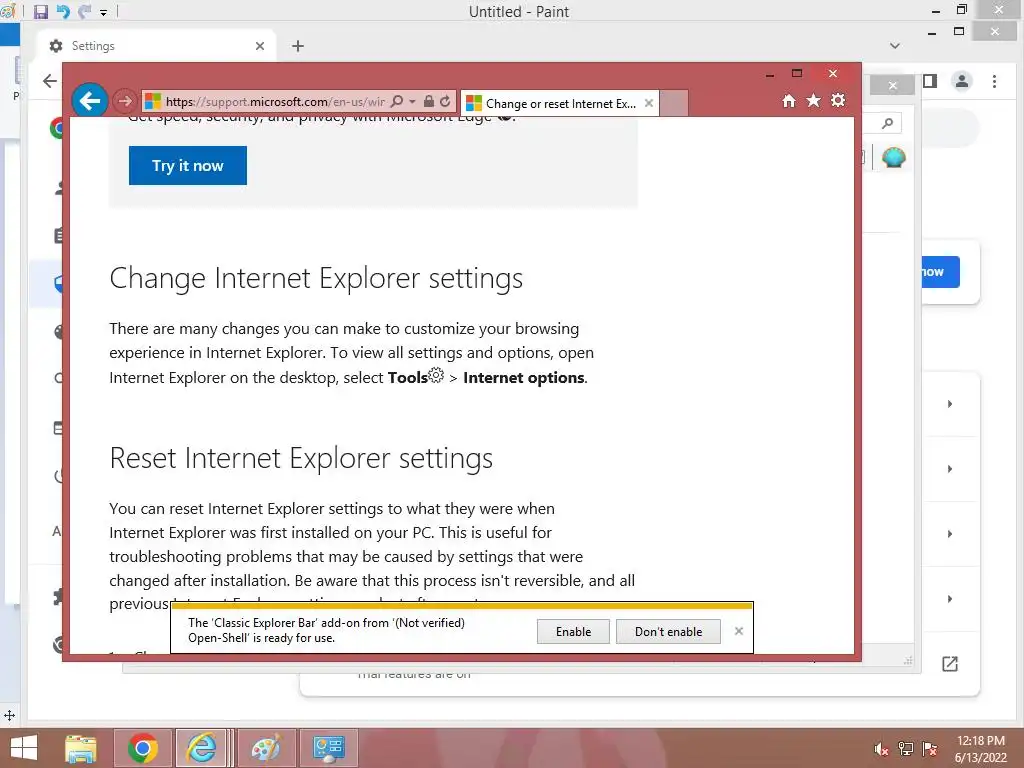The image size is (1024, 768).
Task: Click the Microsoft site logo in address bar
Action: (x=153, y=101)
